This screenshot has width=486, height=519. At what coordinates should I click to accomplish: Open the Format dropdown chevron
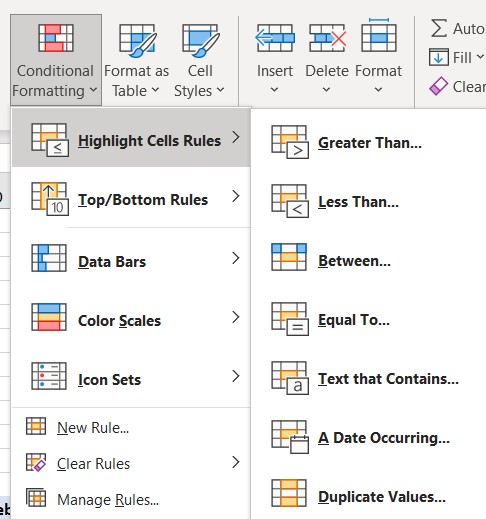(x=378, y=89)
